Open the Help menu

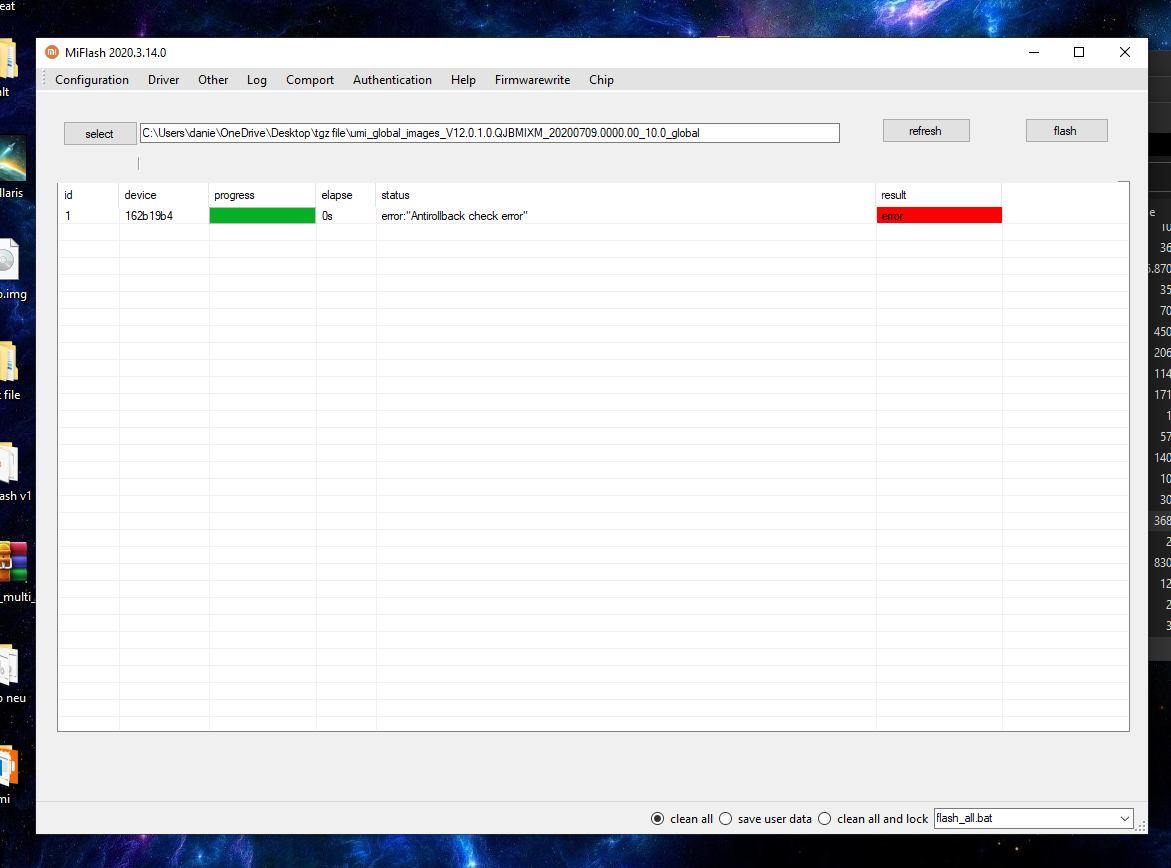tap(463, 80)
